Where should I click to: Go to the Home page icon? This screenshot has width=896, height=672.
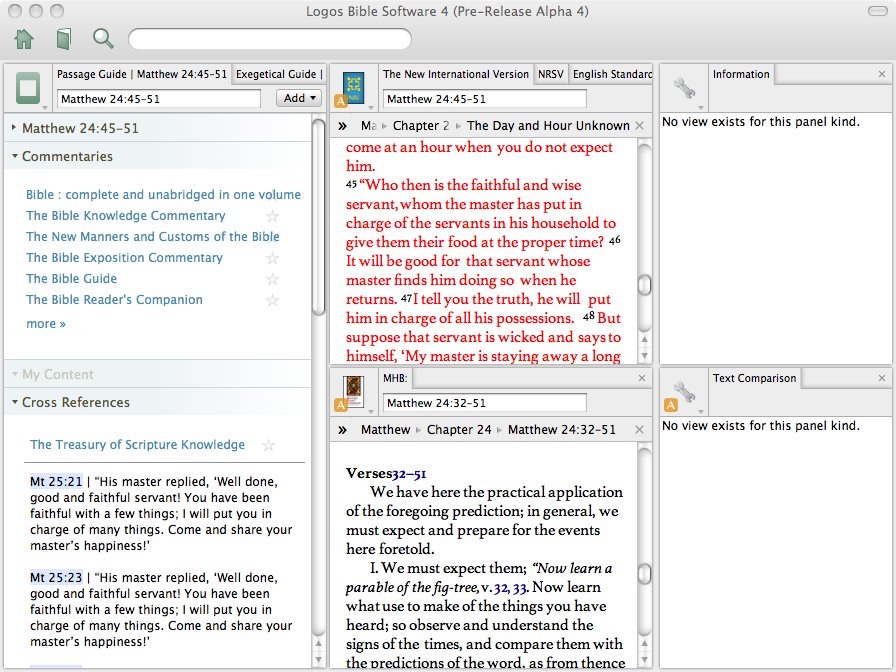click(24, 39)
